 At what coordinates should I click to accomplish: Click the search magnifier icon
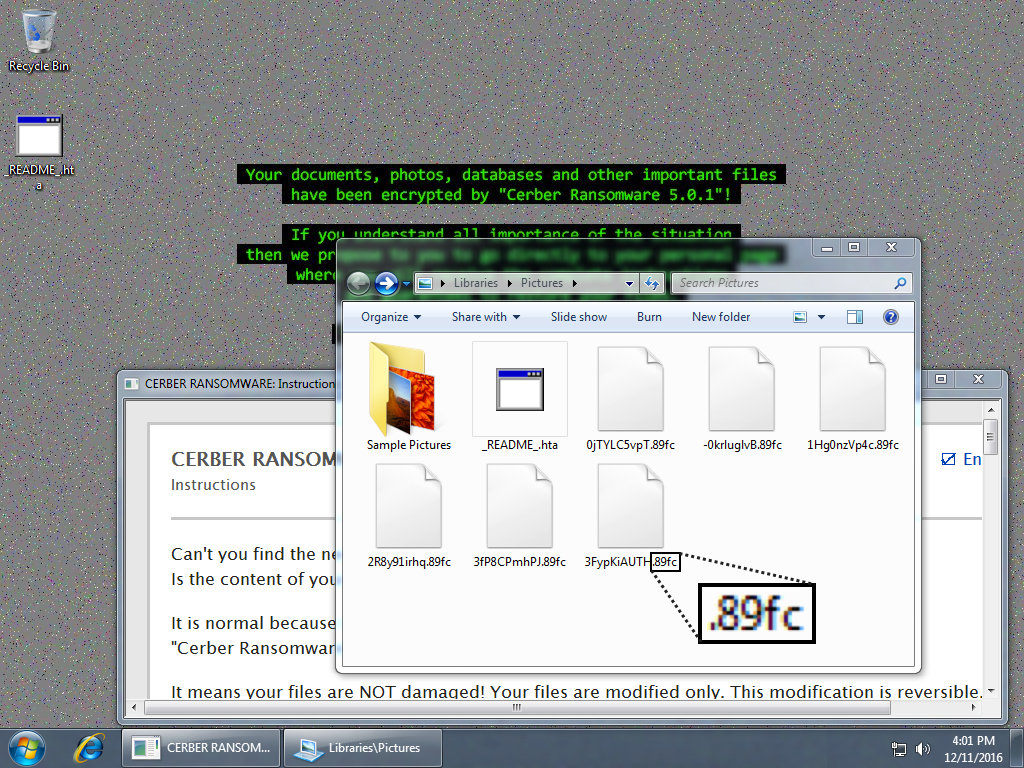click(x=900, y=283)
